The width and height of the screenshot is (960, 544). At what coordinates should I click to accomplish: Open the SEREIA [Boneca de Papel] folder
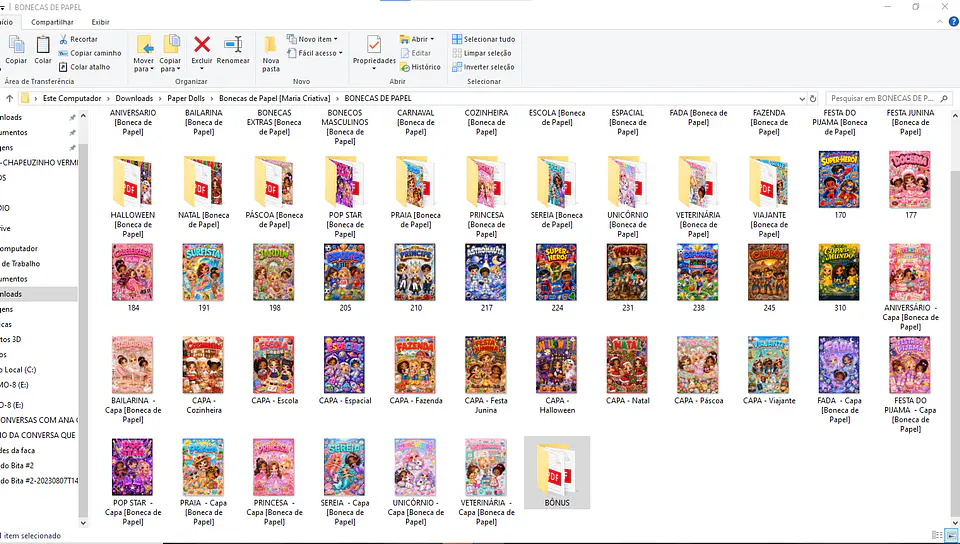pyautogui.click(x=557, y=192)
